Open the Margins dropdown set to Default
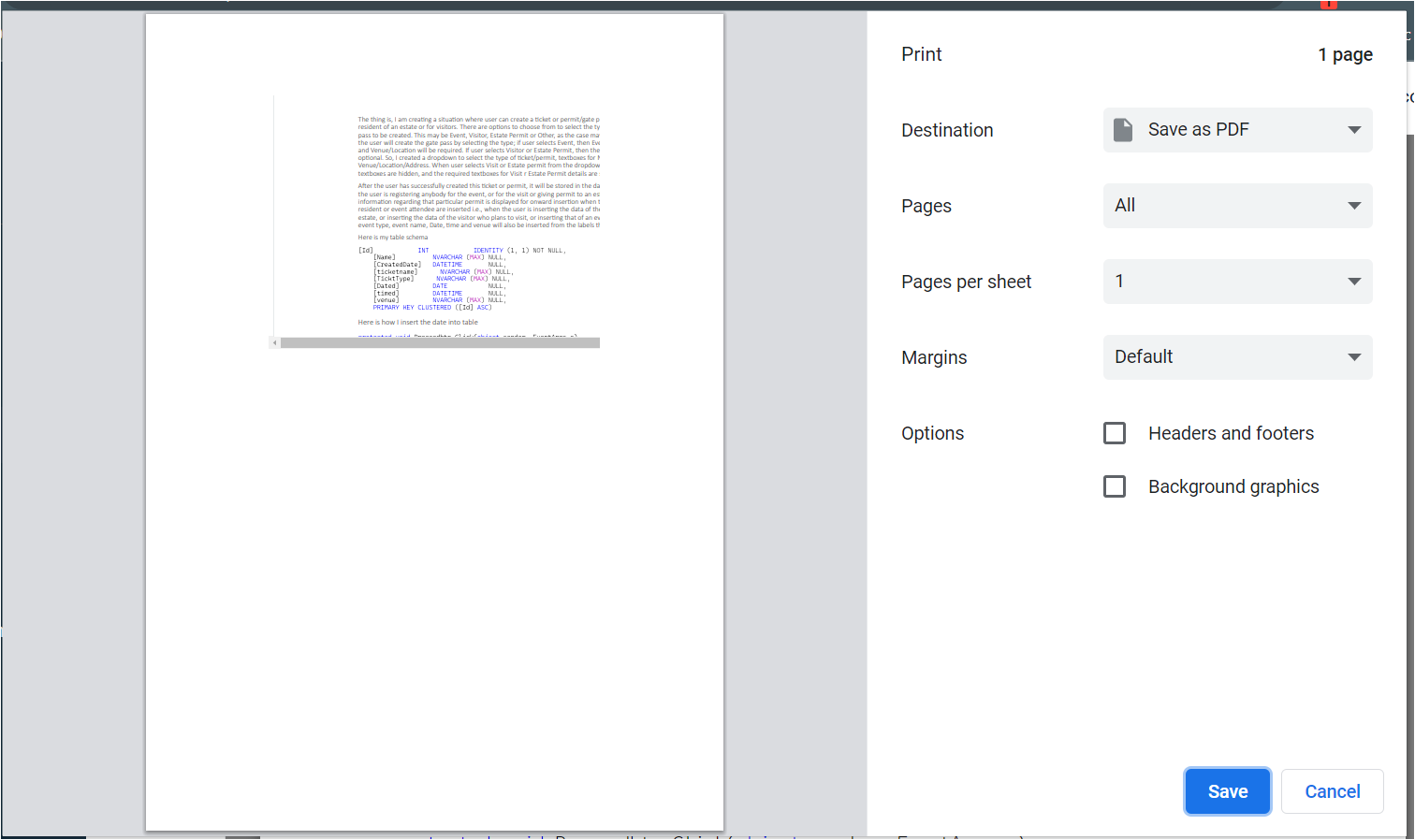The image size is (1415, 840). [x=1237, y=357]
